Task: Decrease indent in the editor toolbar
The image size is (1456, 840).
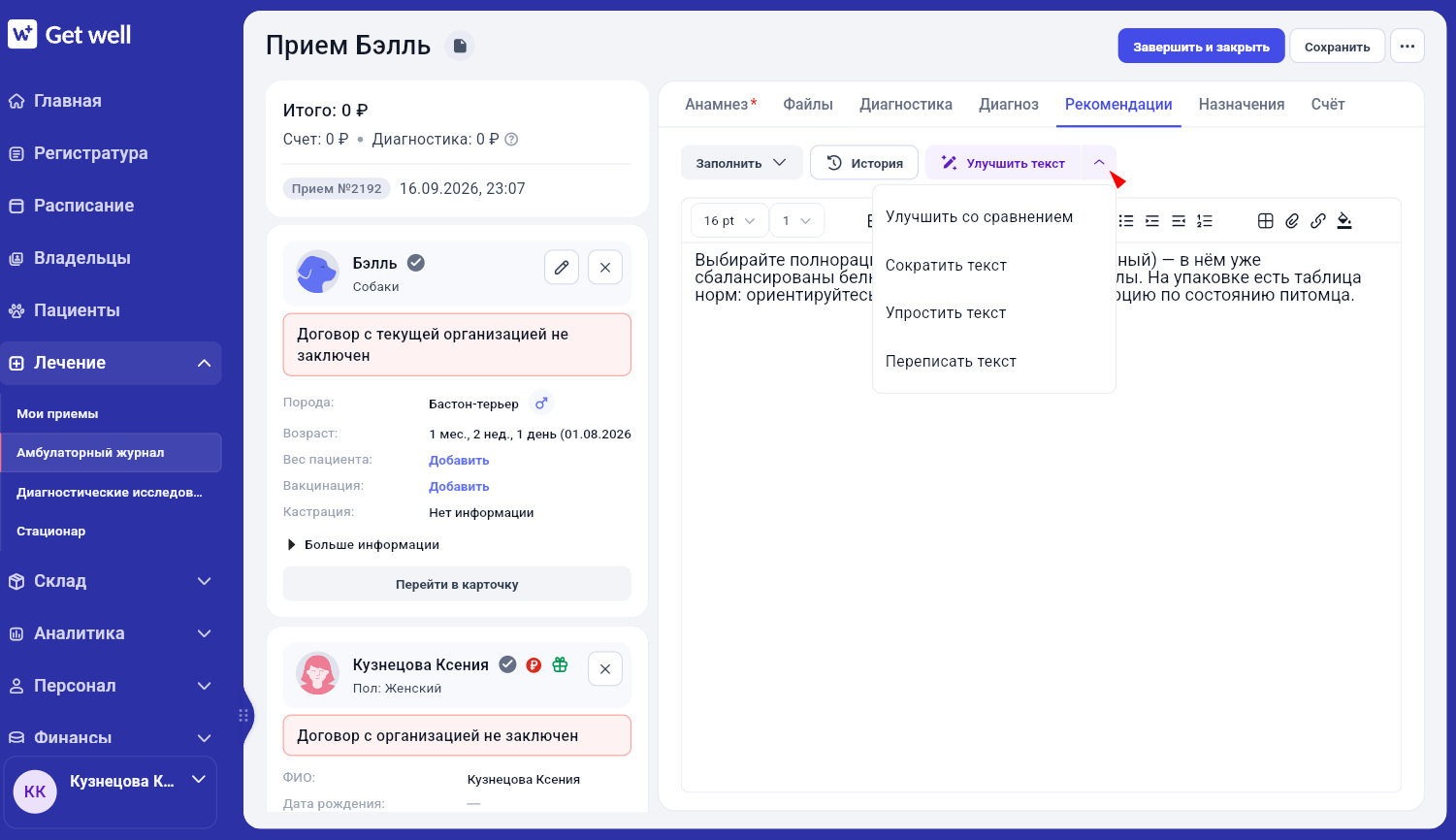Action: [x=1179, y=220]
